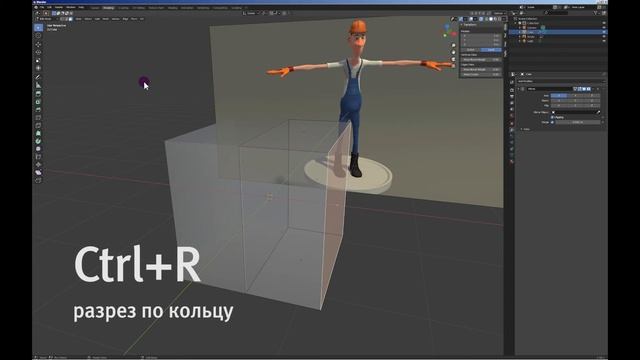The height and width of the screenshot is (360, 640).
Task: Select the Scale tool
Action: pyautogui.click(x=38, y=60)
